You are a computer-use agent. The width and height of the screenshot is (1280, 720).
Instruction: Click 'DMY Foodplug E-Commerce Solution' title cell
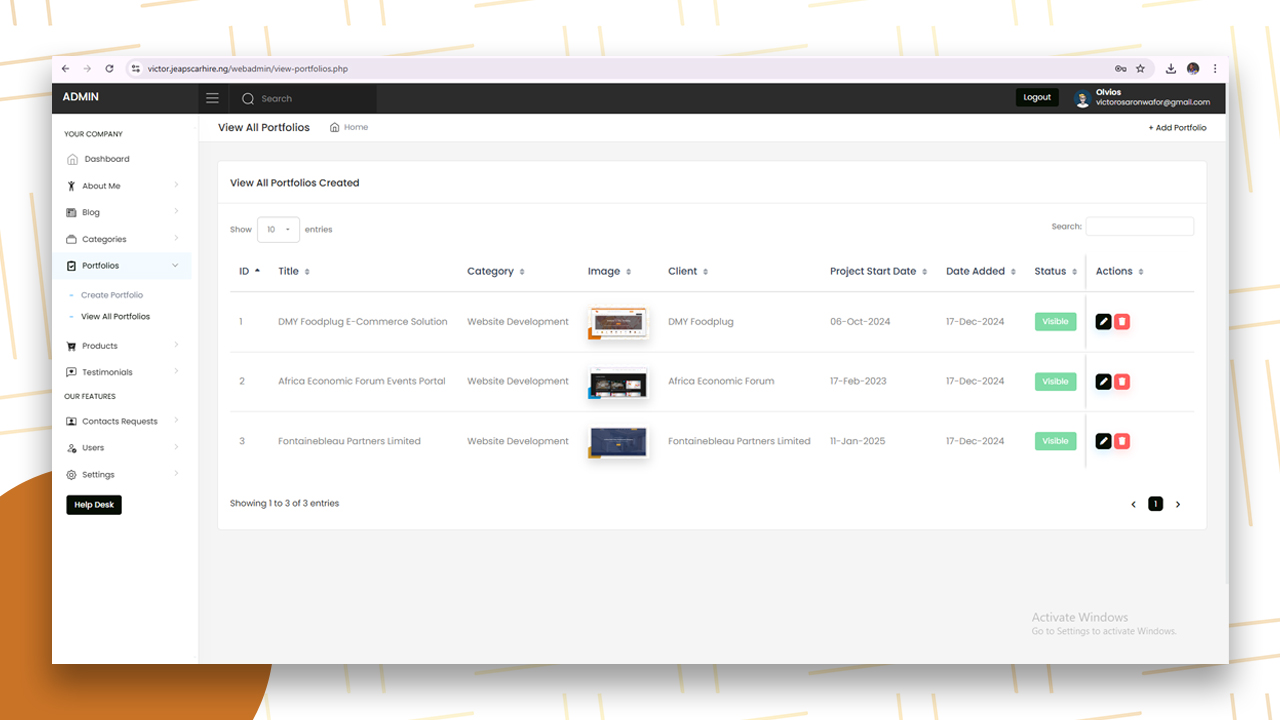pos(363,322)
